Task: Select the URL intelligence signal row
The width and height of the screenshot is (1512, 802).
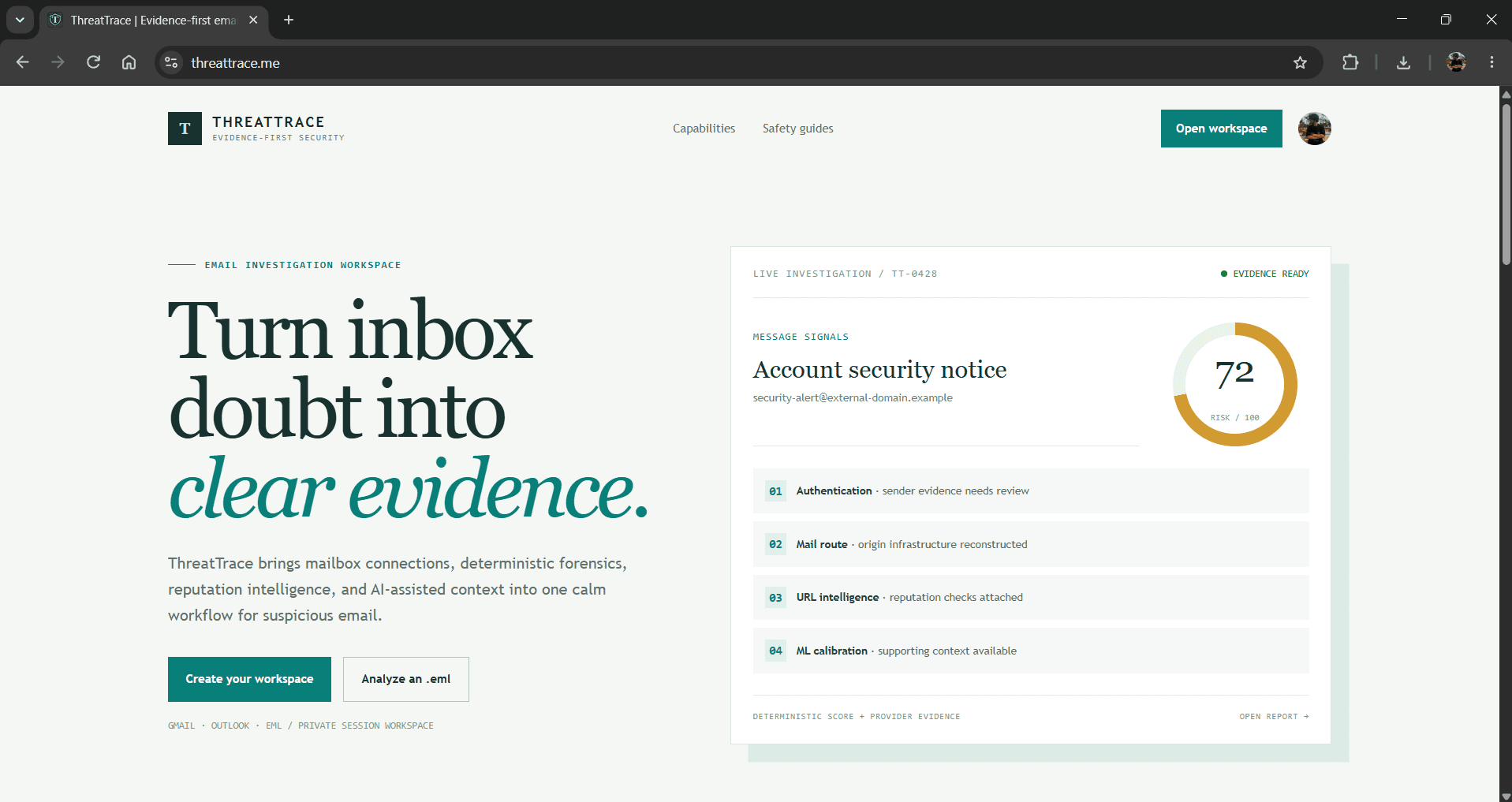Action: [x=1031, y=597]
